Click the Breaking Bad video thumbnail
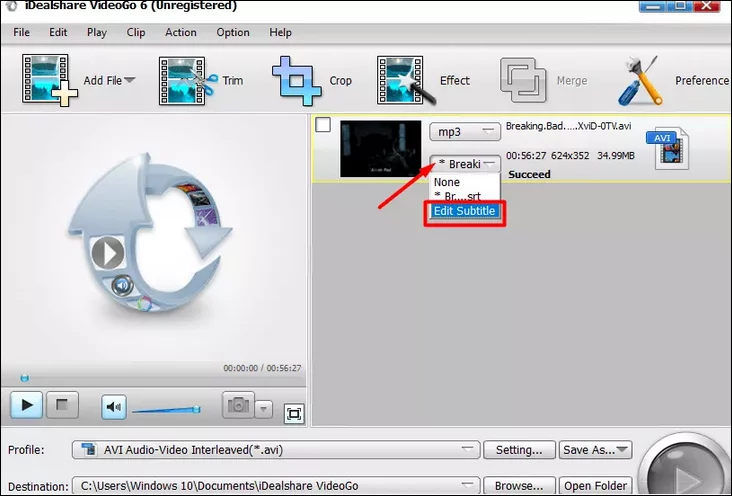 click(x=381, y=149)
